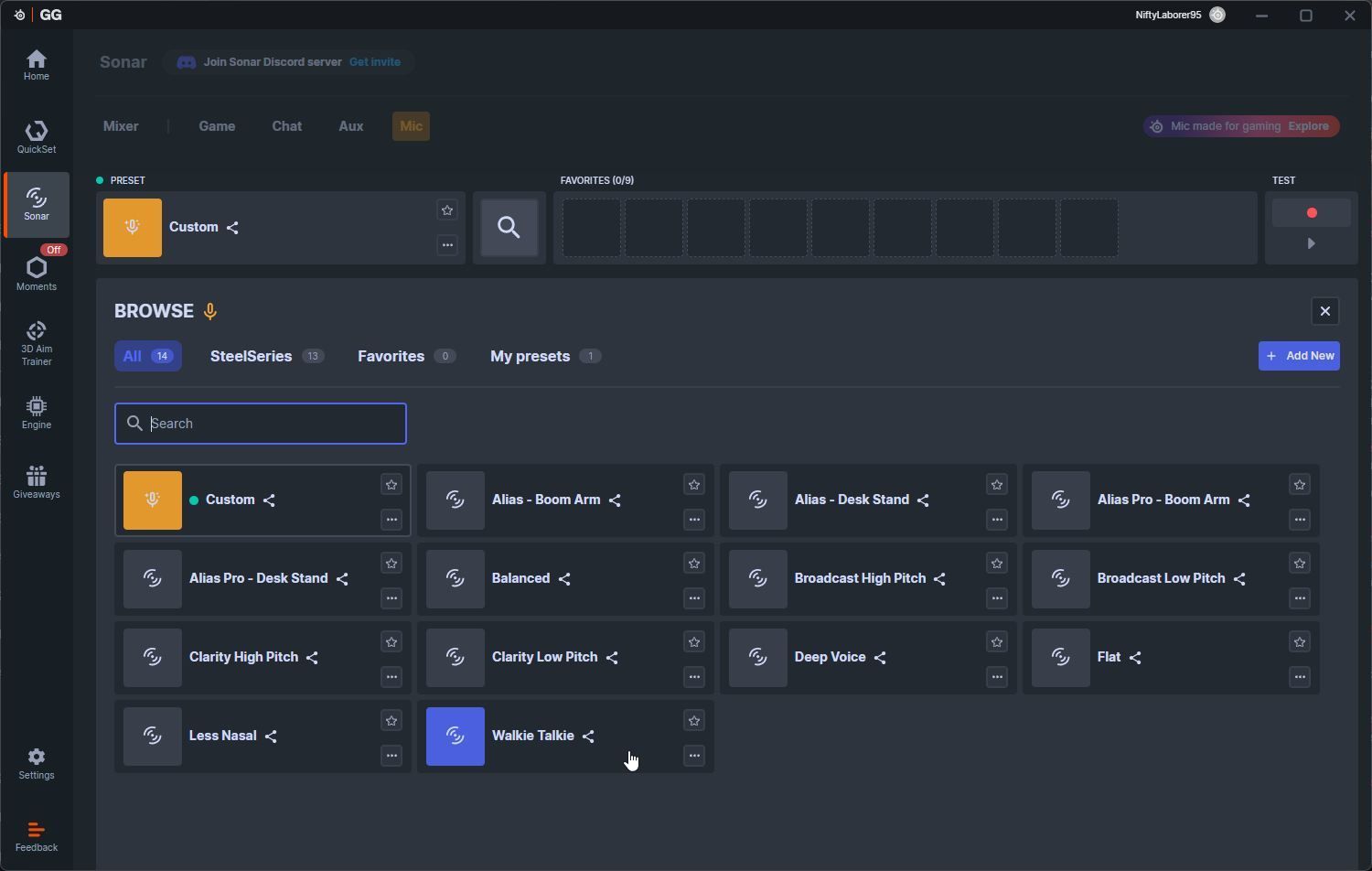Image resolution: width=1372 pixels, height=871 pixels.
Task: Open the Moments section in sidebar
Action: coord(37,272)
